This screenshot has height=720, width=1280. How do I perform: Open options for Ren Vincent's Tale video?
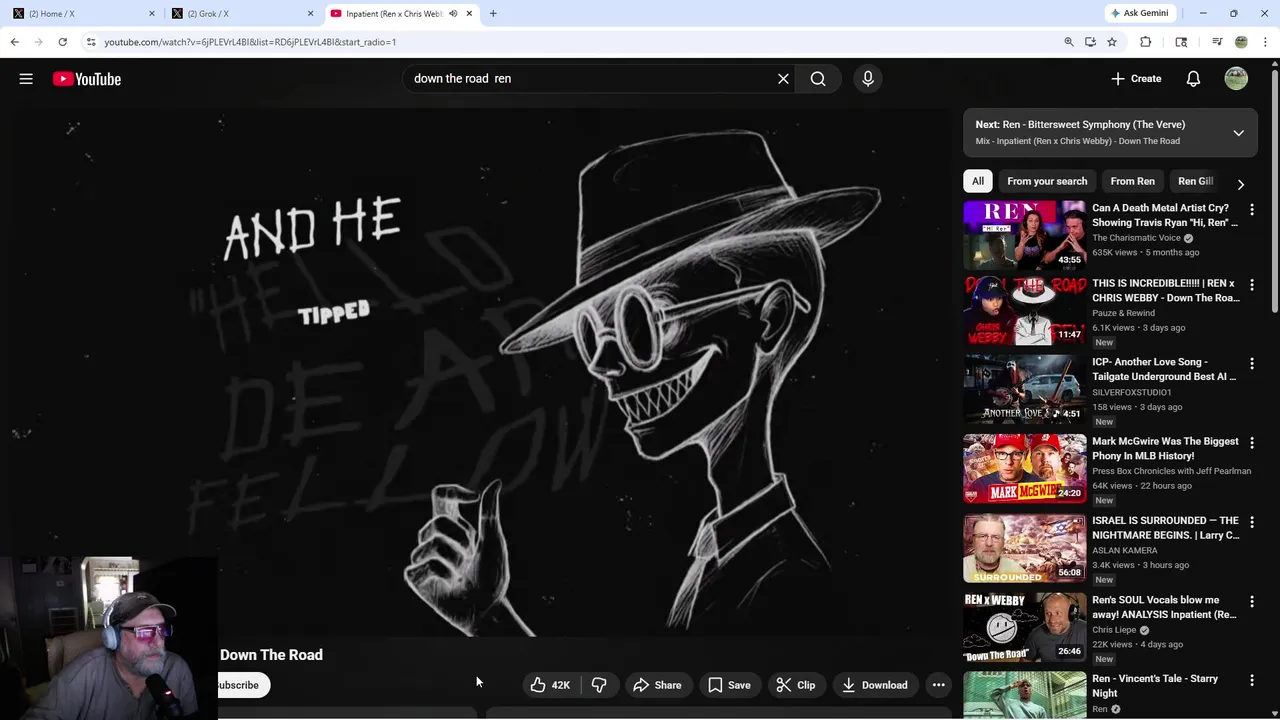(1251, 681)
